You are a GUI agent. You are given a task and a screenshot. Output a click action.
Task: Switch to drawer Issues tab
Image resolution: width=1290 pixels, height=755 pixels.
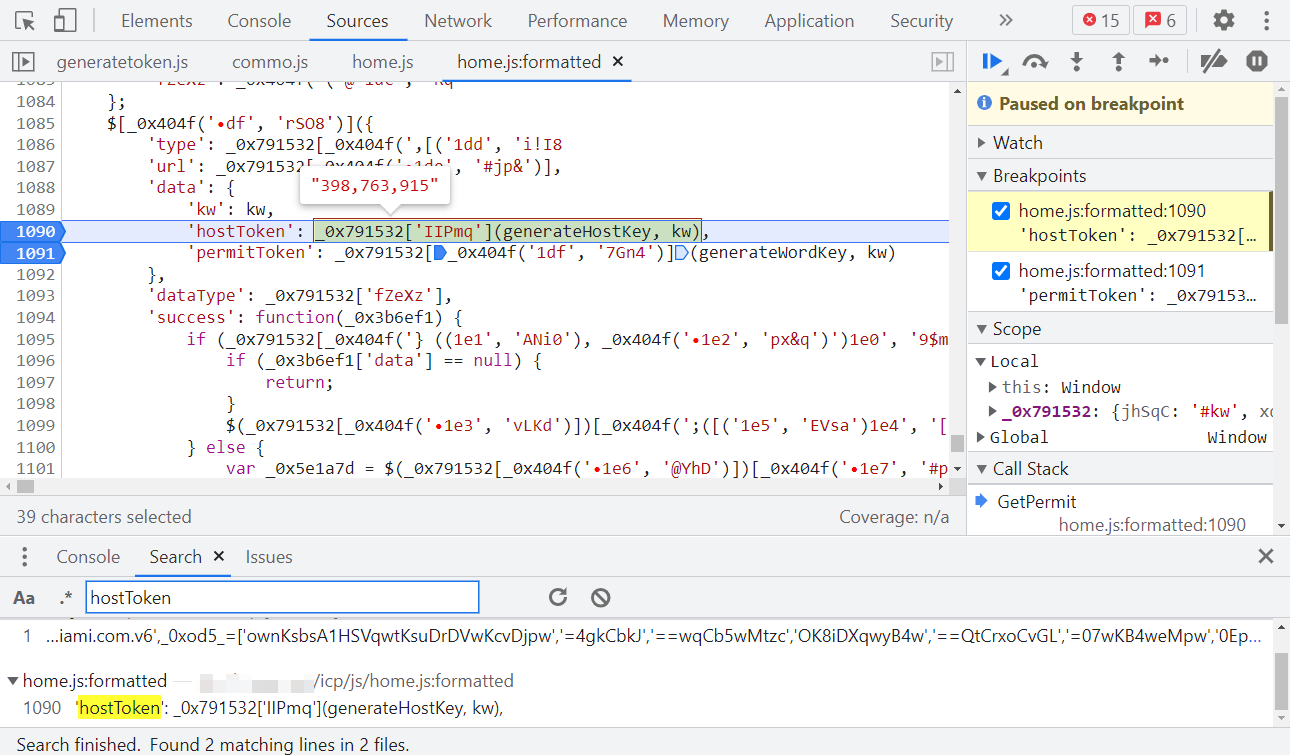[269, 557]
